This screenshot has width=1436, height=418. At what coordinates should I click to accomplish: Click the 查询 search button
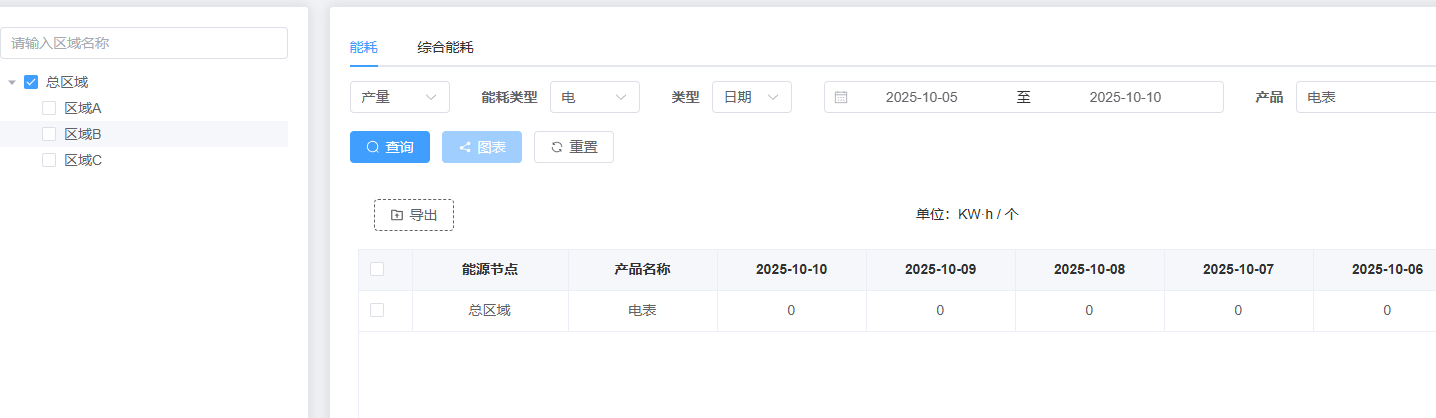coord(390,147)
